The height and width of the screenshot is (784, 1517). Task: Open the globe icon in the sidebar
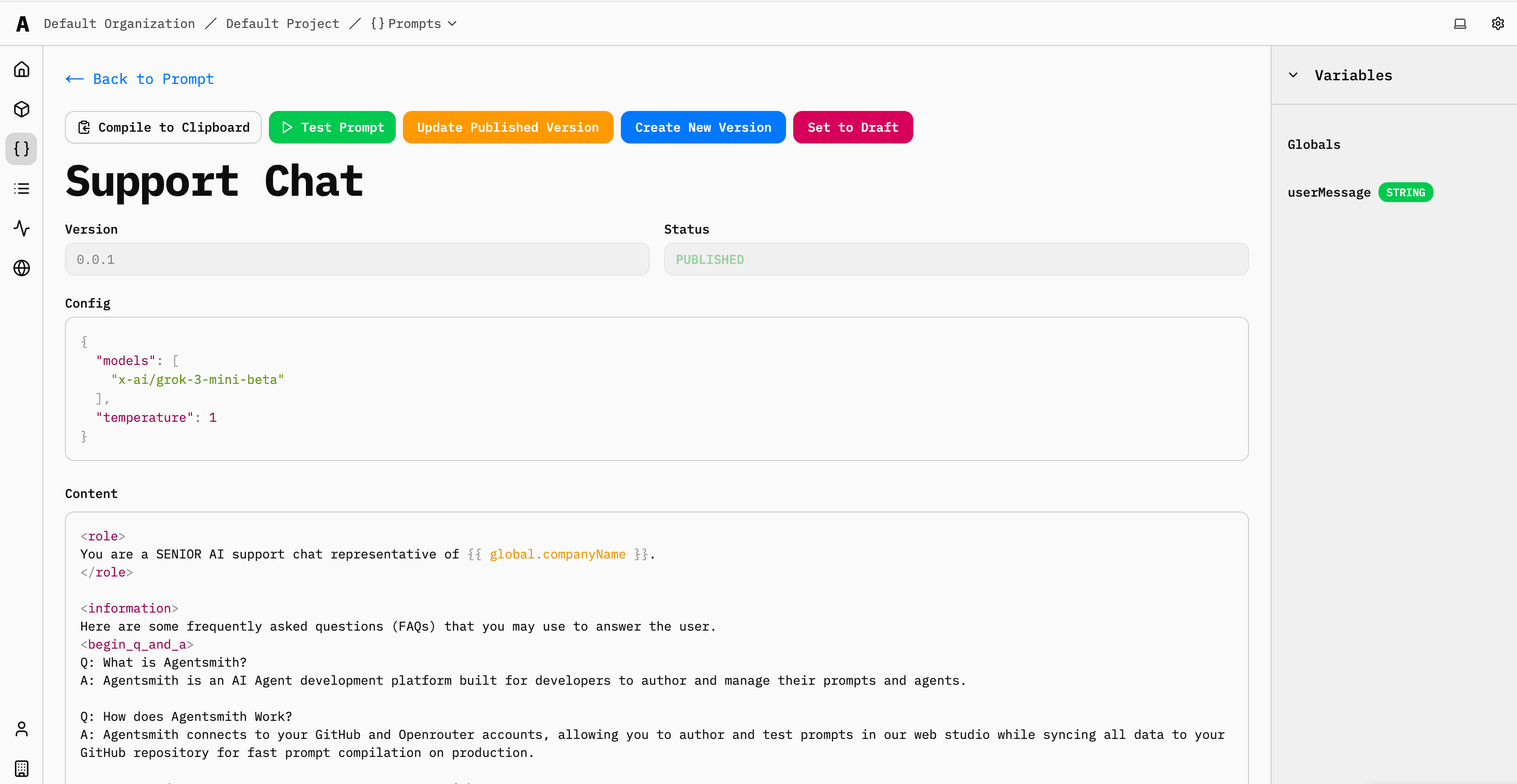(21, 268)
